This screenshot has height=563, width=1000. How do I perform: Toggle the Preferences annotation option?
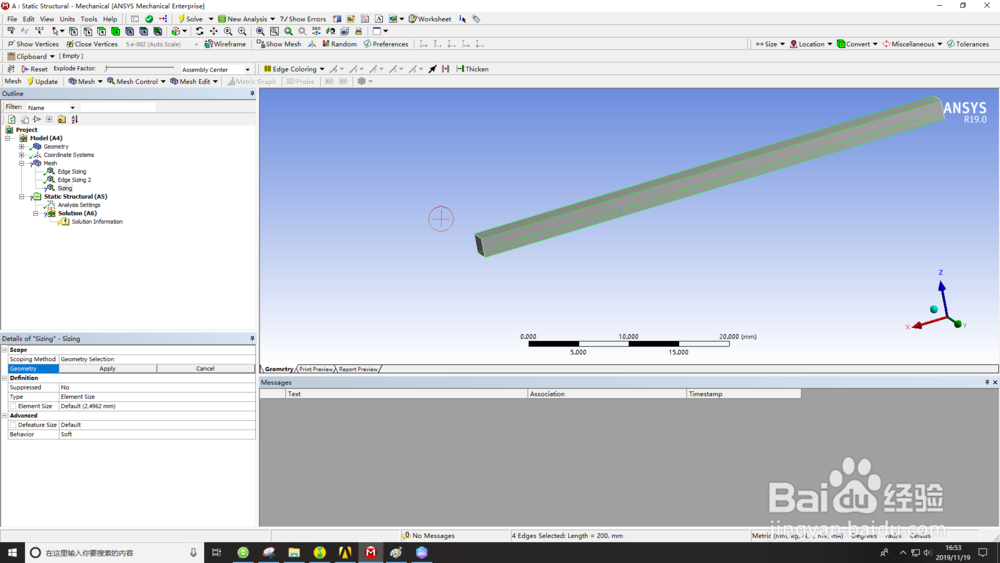coord(386,44)
